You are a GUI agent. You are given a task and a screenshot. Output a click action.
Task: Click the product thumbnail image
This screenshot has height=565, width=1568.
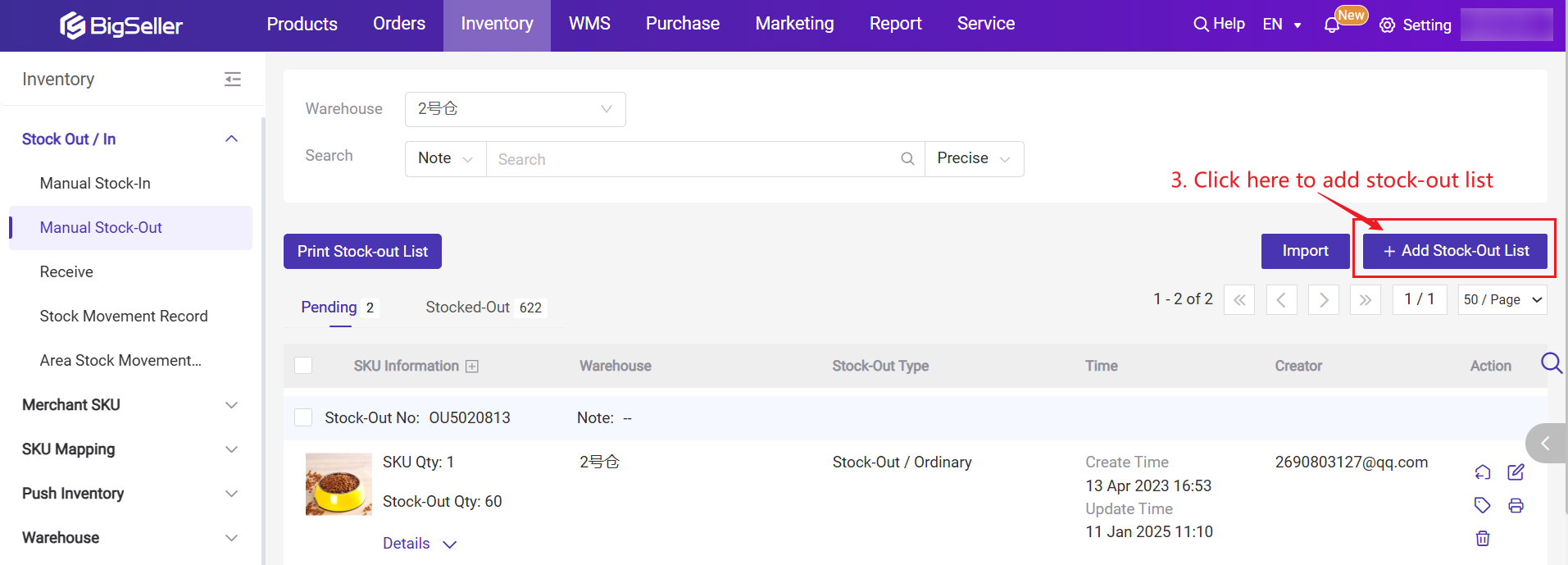(339, 484)
